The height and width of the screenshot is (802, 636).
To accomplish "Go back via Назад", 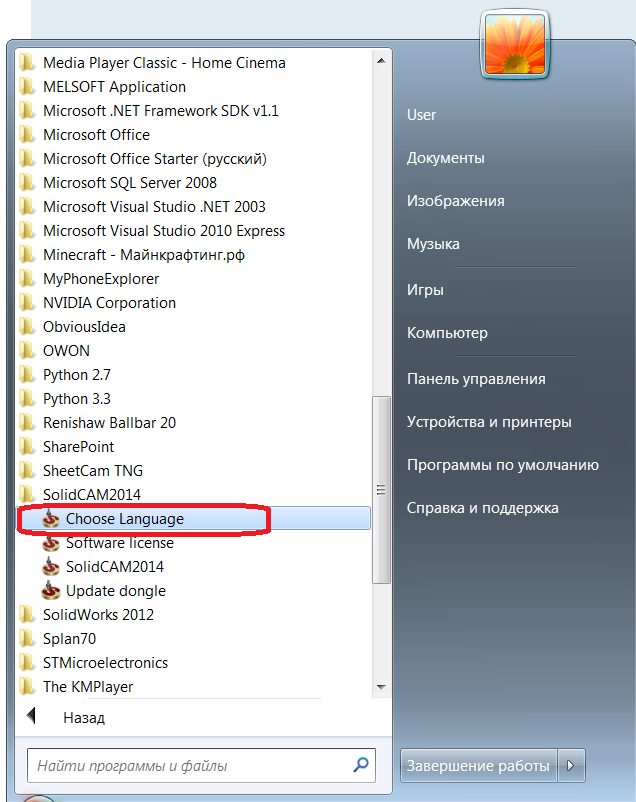I will coord(84,718).
